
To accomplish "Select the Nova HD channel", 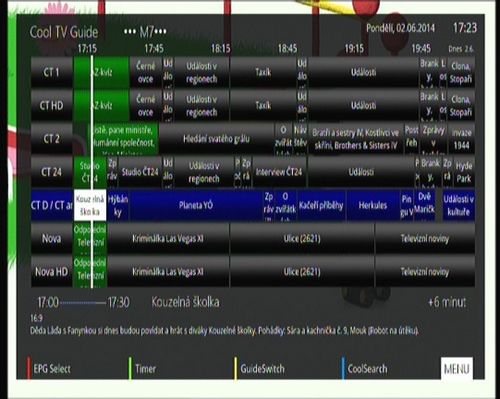I will [52, 272].
